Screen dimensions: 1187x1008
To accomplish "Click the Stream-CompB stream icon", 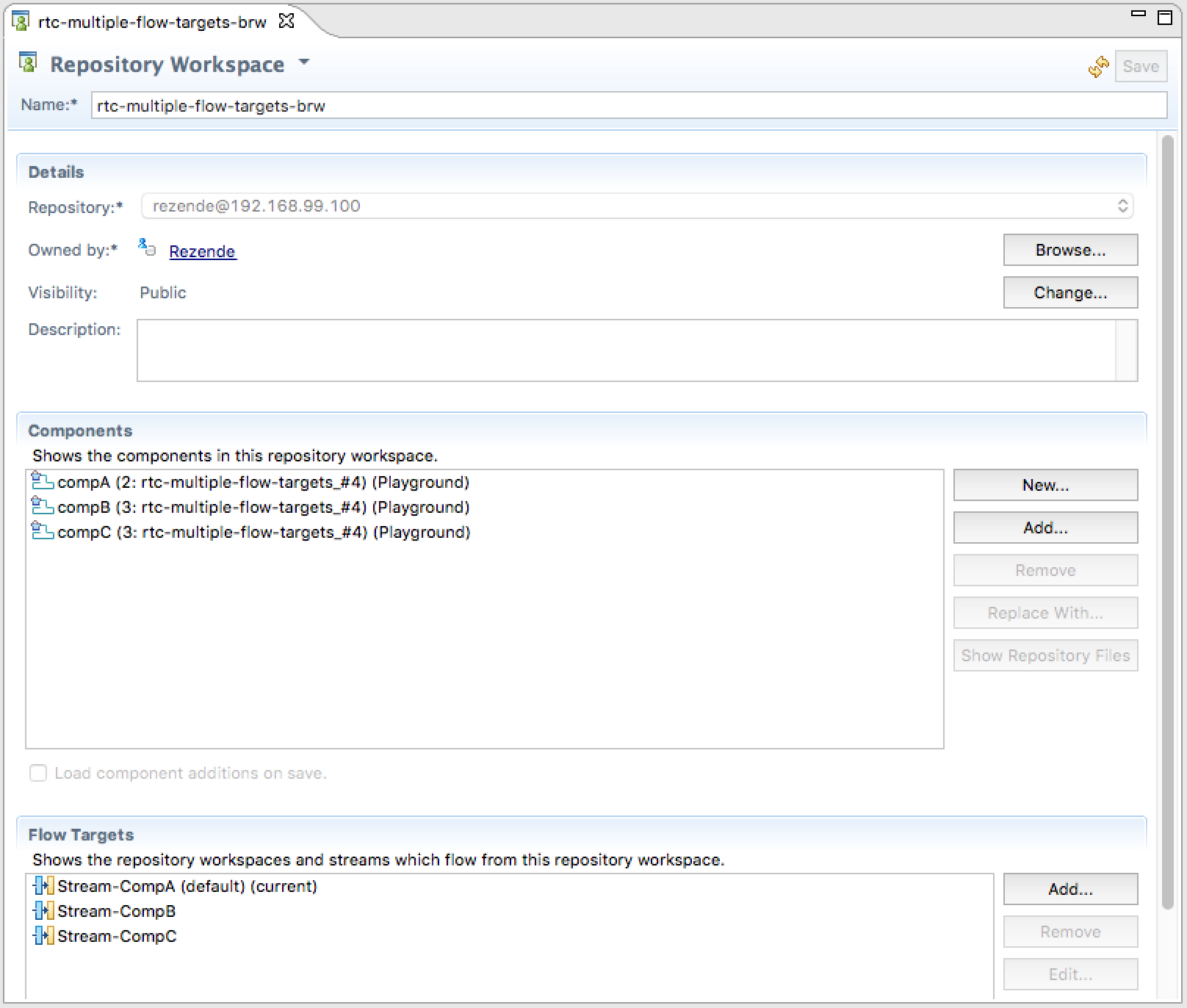I will 43,911.
